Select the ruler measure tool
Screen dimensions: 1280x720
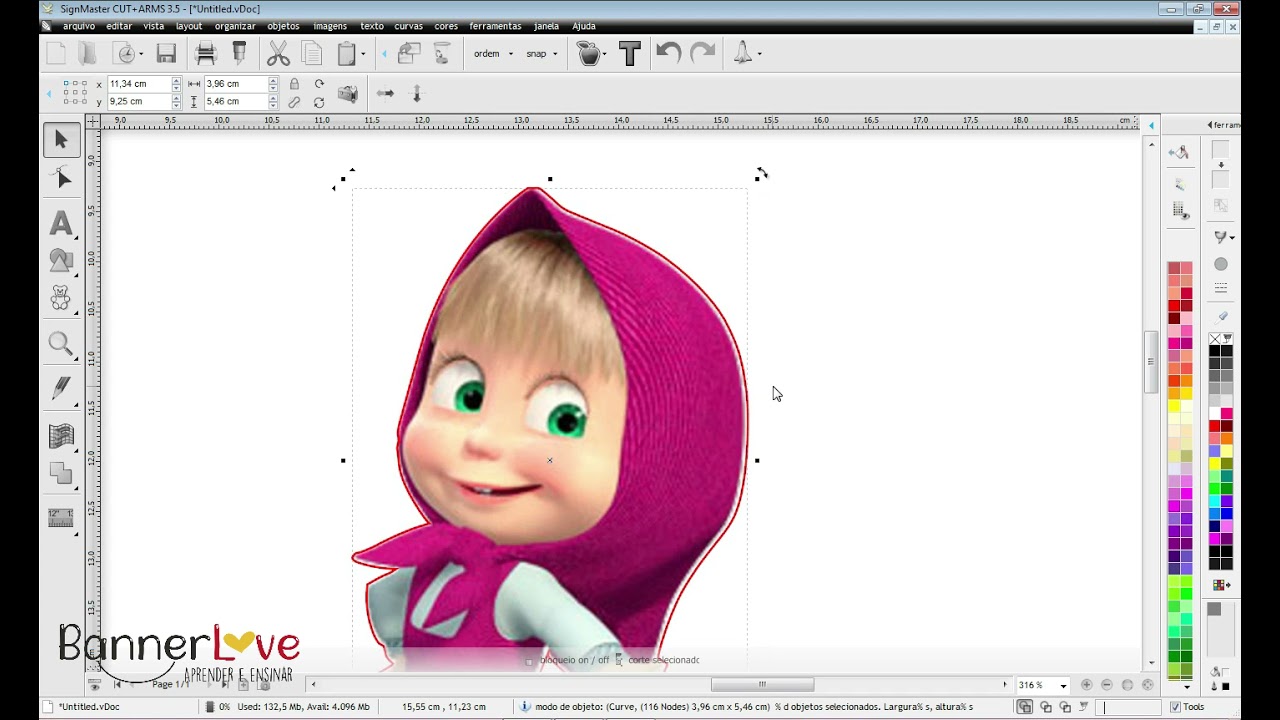pos(61,518)
